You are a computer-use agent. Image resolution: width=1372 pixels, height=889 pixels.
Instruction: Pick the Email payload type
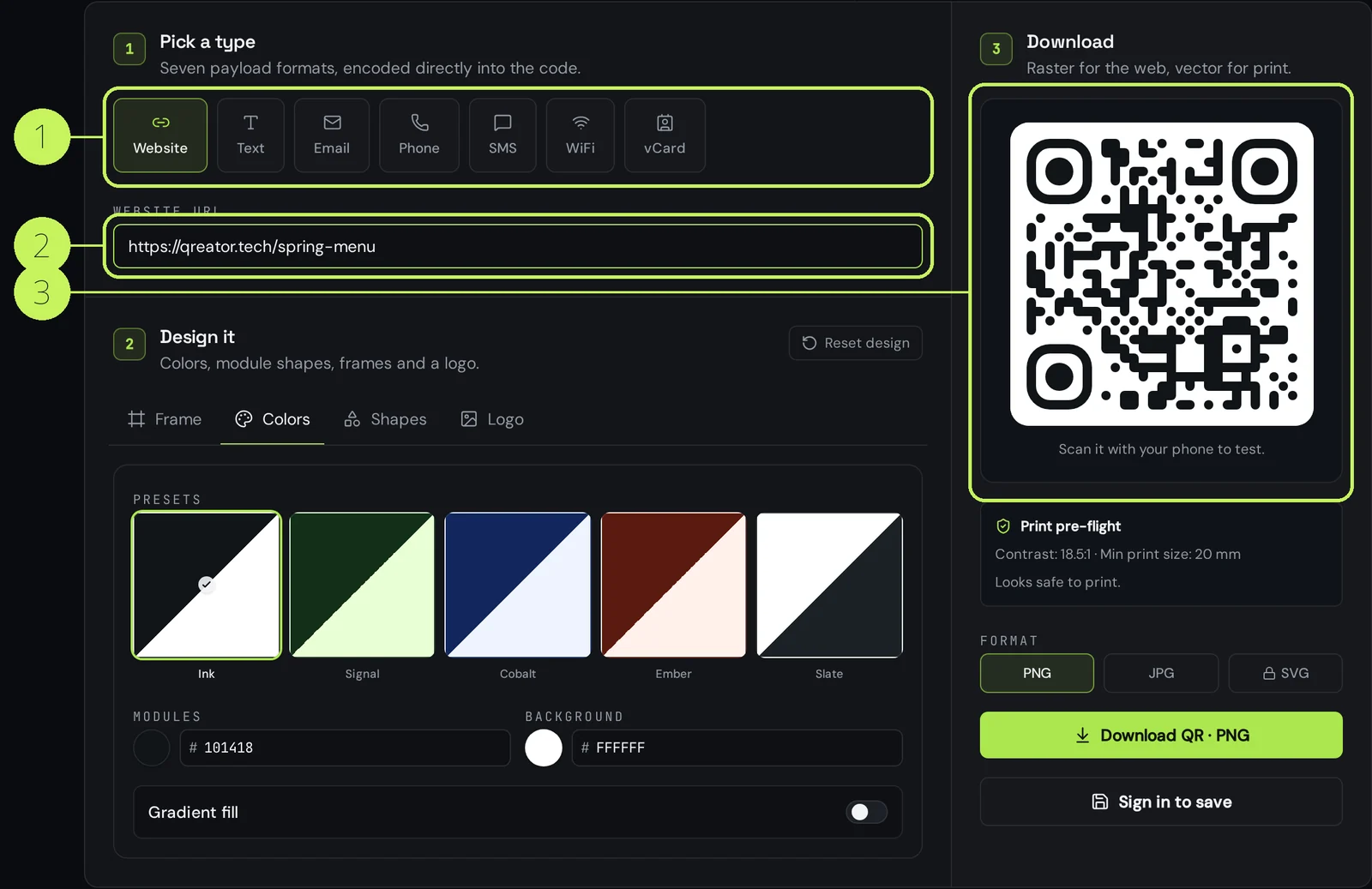pos(332,135)
